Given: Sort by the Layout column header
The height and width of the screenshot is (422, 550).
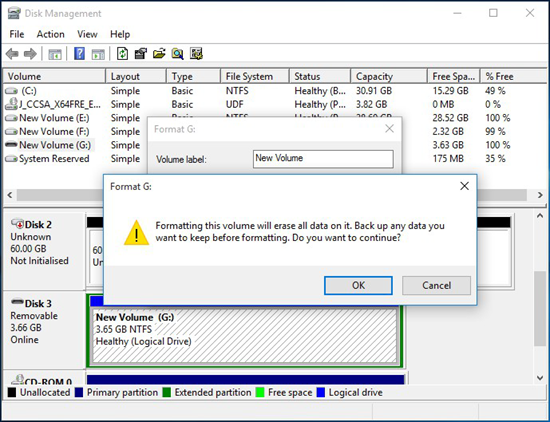Looking at the screenshot, I should point(136,76).
